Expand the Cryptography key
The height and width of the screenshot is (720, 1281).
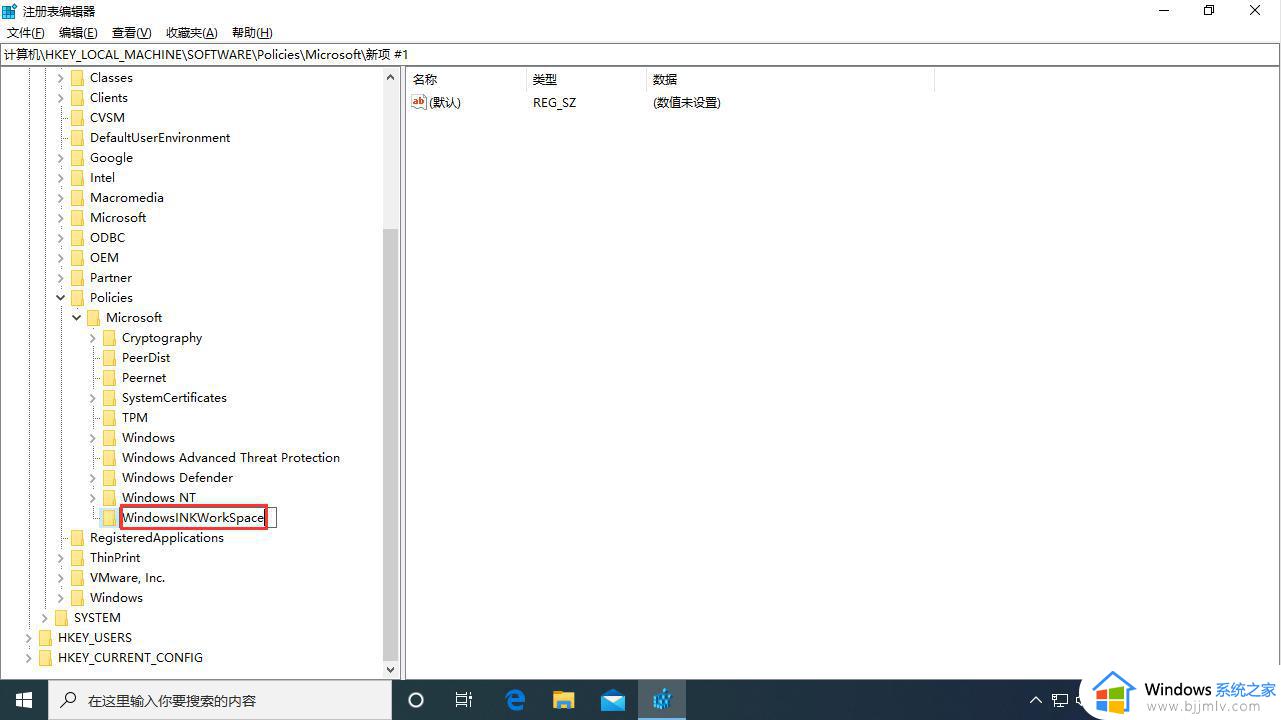pos(92,338)
